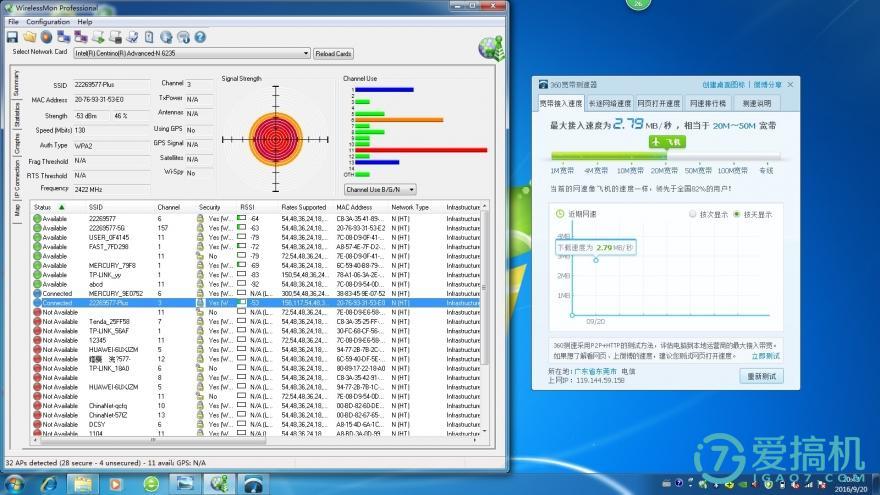Open the yellow folder toolbar icon

(x=30, y=37)
